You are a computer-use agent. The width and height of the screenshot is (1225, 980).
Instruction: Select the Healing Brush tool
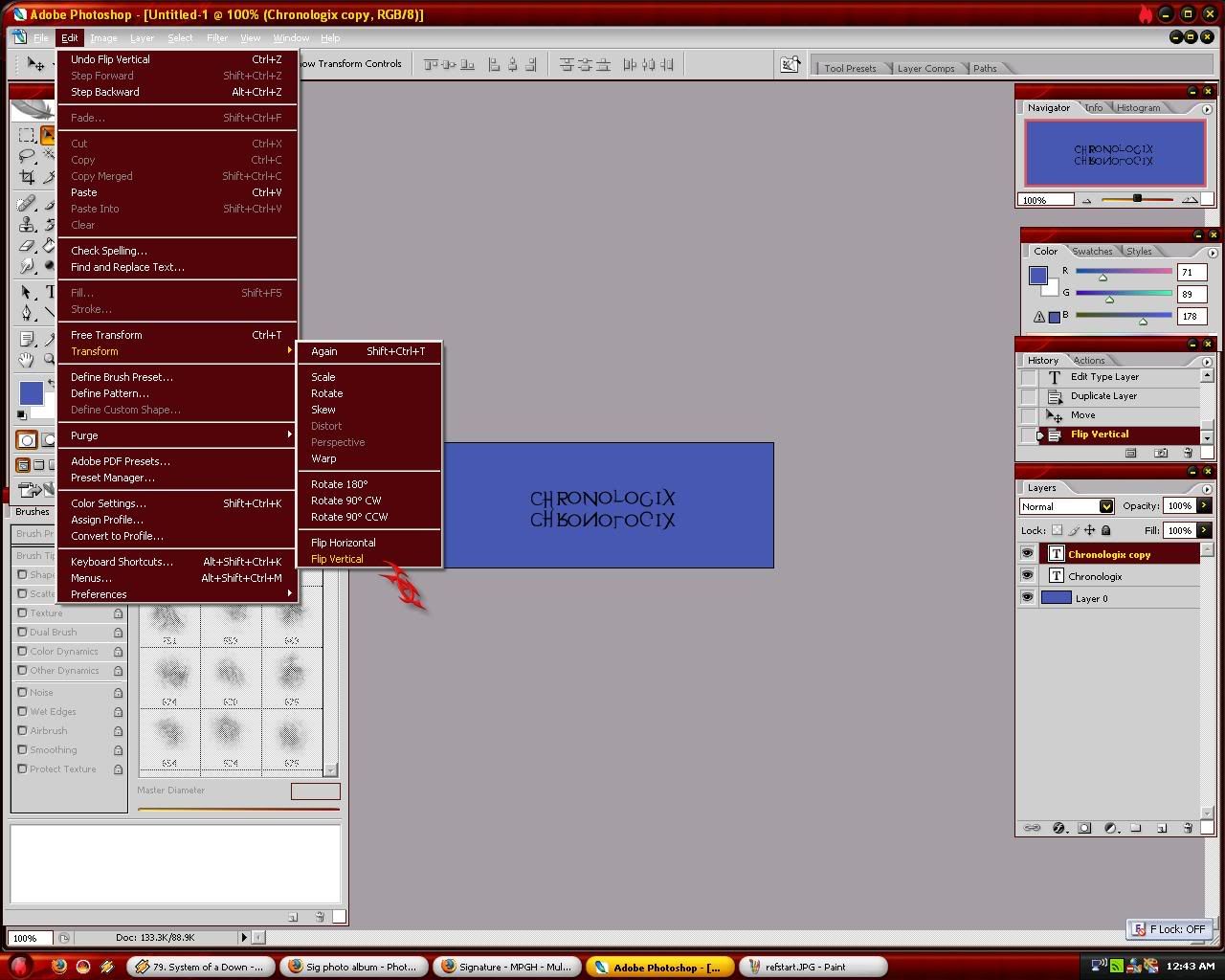[x=27, y=203]
